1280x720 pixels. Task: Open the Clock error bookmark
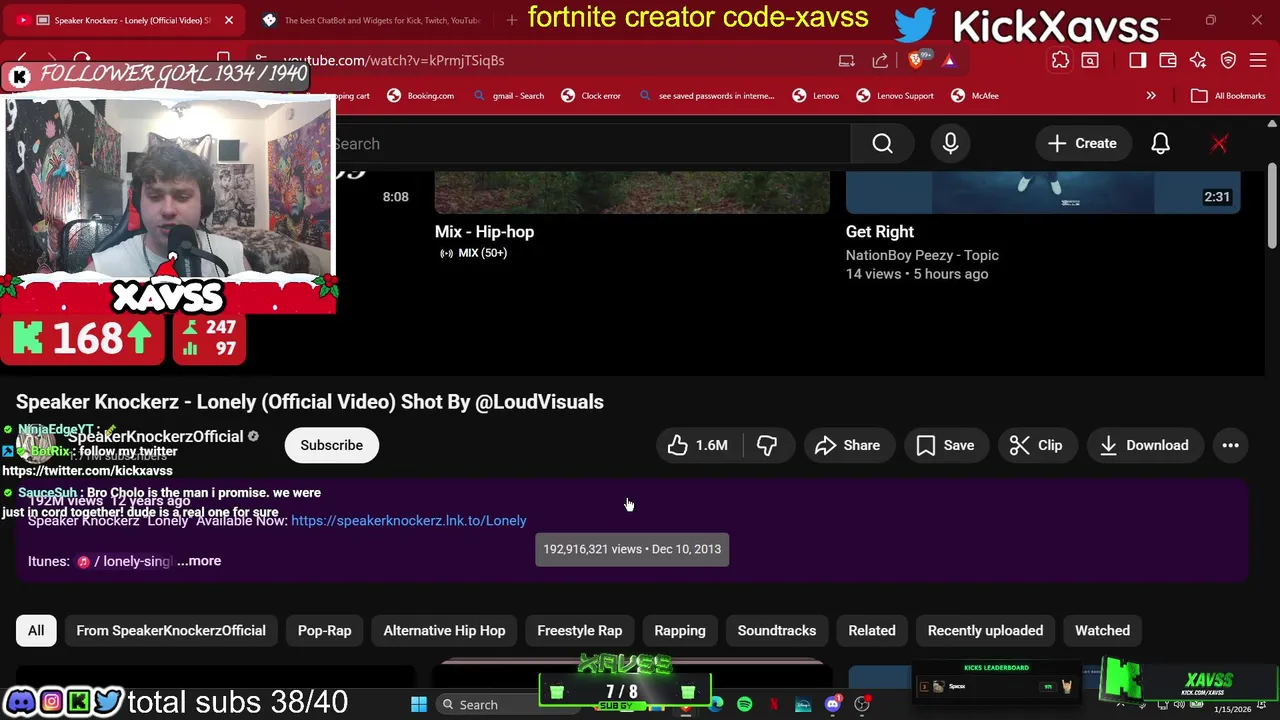pyautogui.click(x=591, y=96)
